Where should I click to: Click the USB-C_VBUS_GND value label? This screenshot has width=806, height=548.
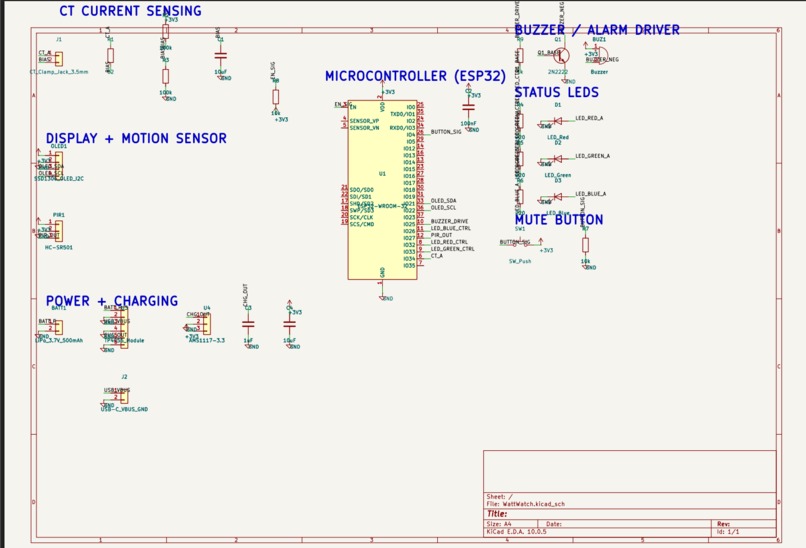pos(124,410)
